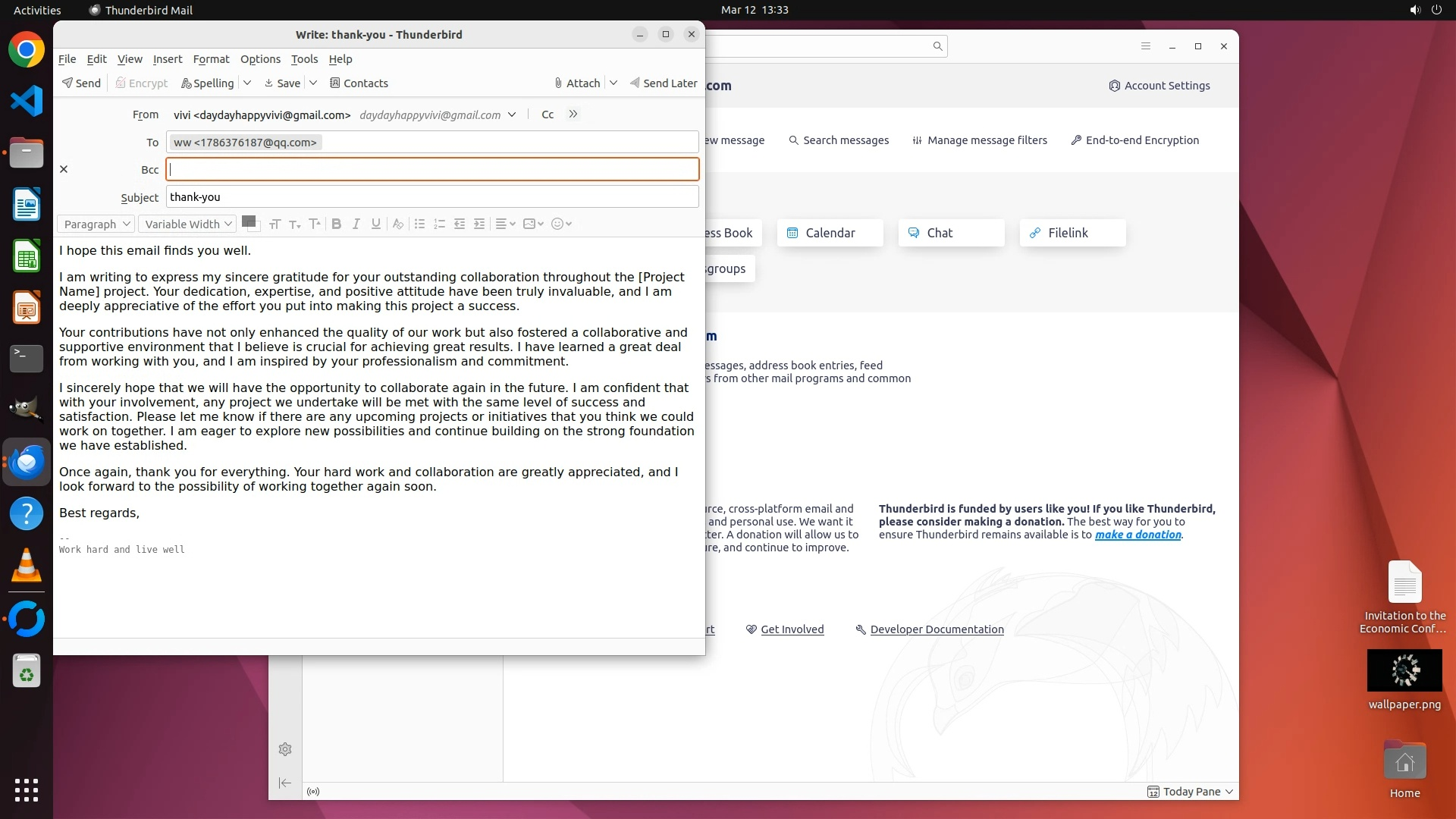The height and width of the screenshot is (819, 1456).
Task: Add a Cc address field
Action: [548, 115]
